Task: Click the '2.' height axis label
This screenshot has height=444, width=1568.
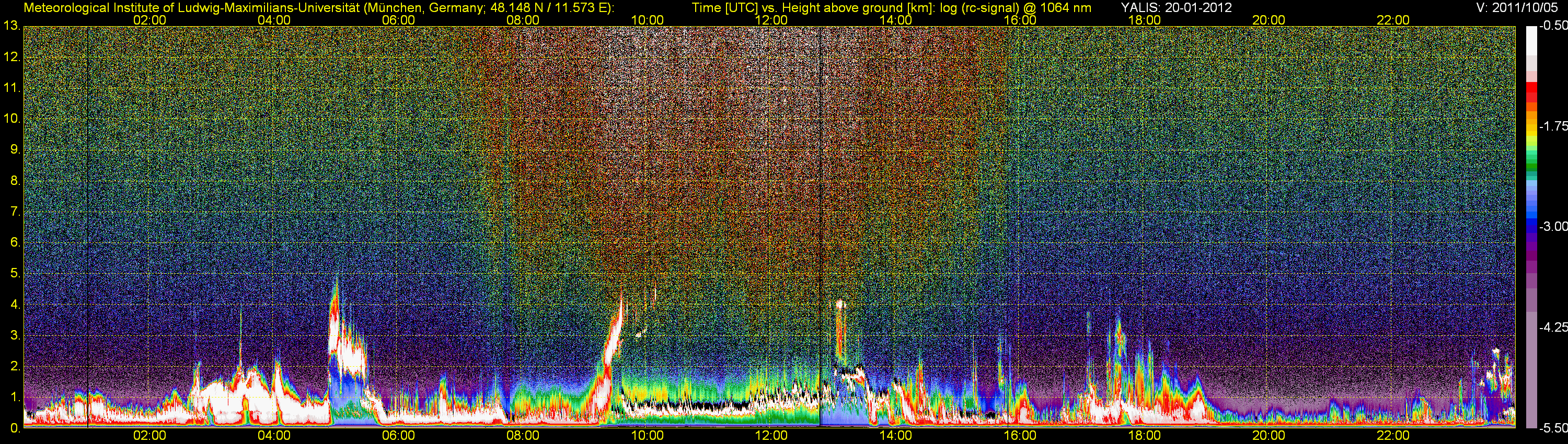Action: coord(15,366)
